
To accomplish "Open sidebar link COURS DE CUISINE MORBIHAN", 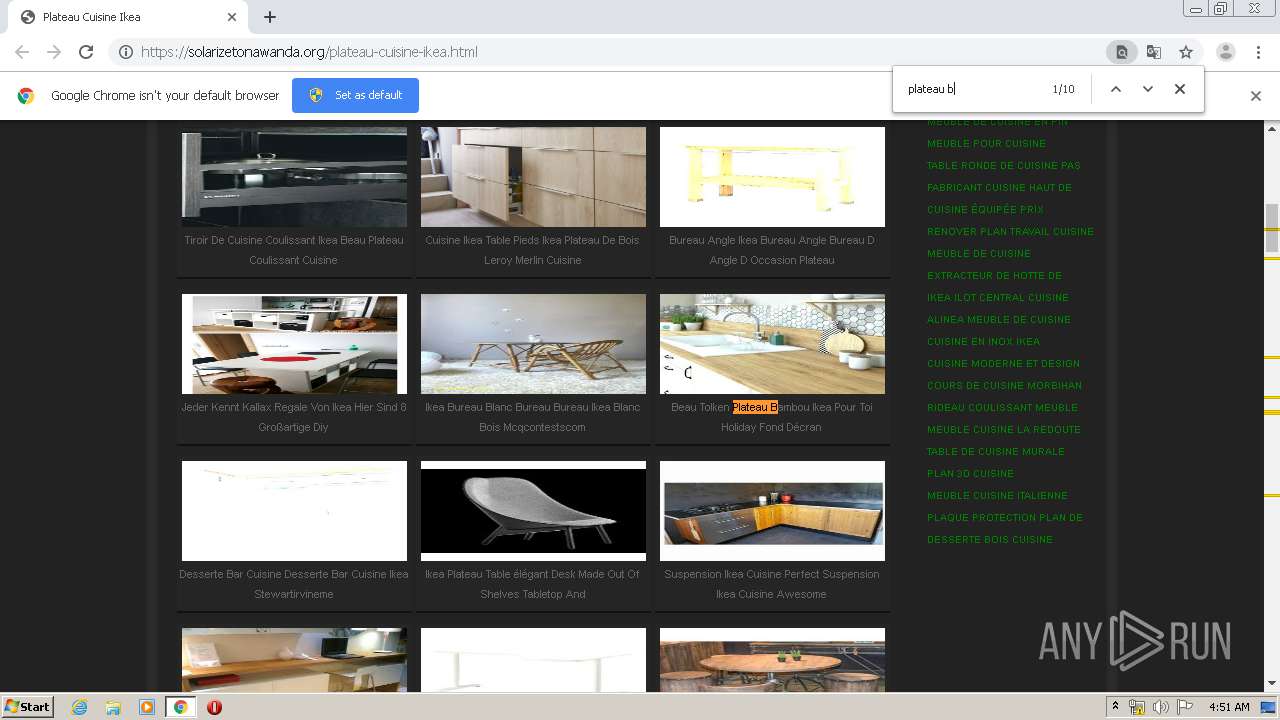I will click(1004, 386).
